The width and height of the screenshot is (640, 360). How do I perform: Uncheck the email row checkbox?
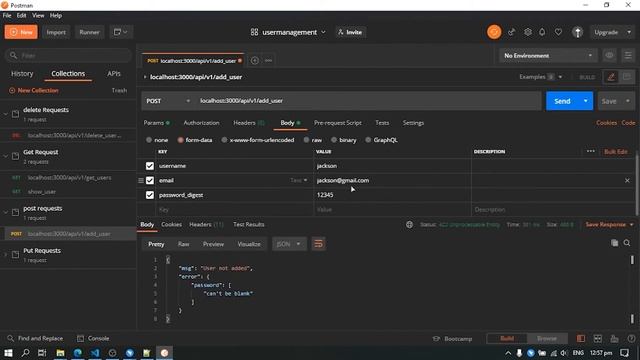(150, 180)
